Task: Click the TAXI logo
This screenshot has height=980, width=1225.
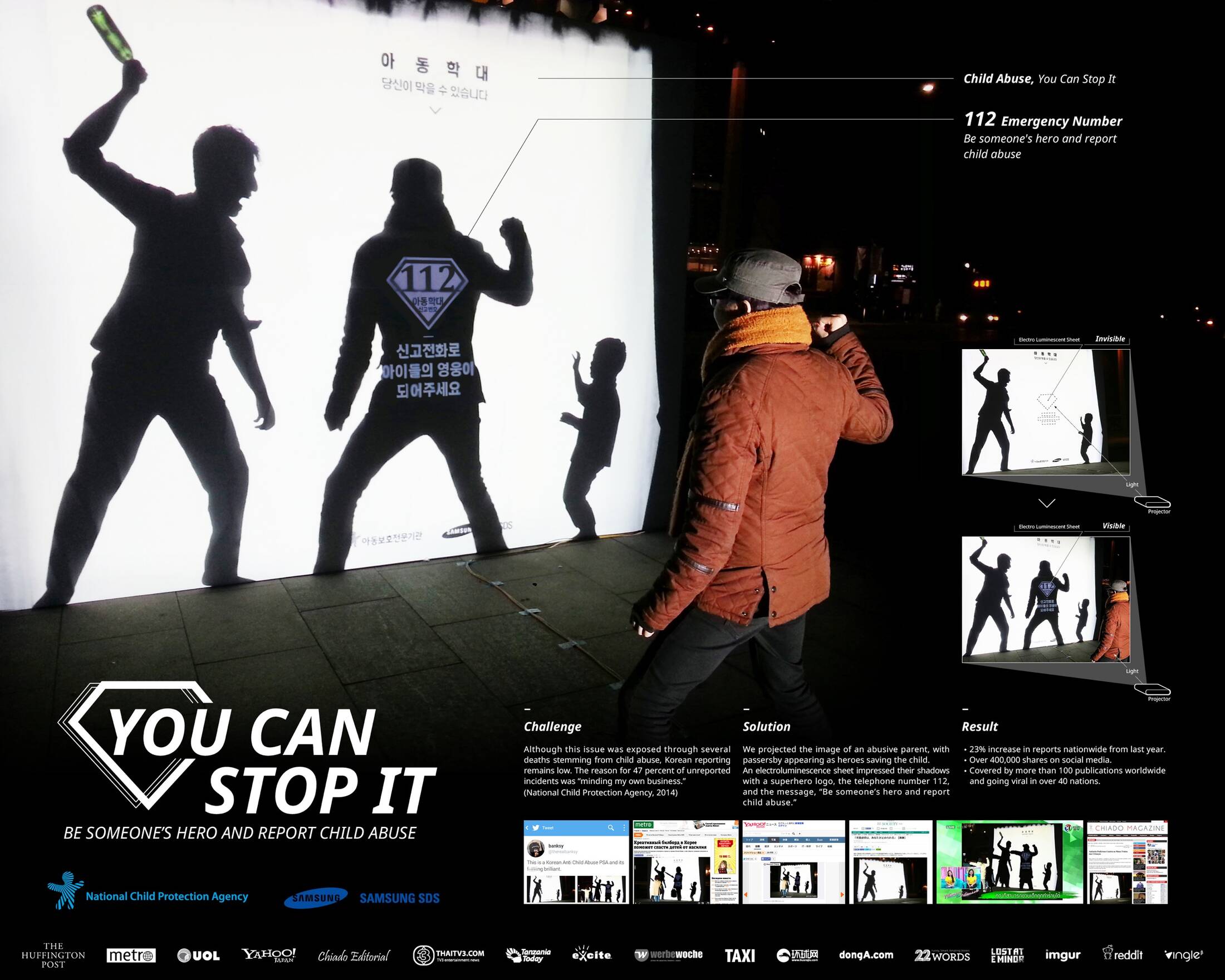Action: tap(740, 955)
